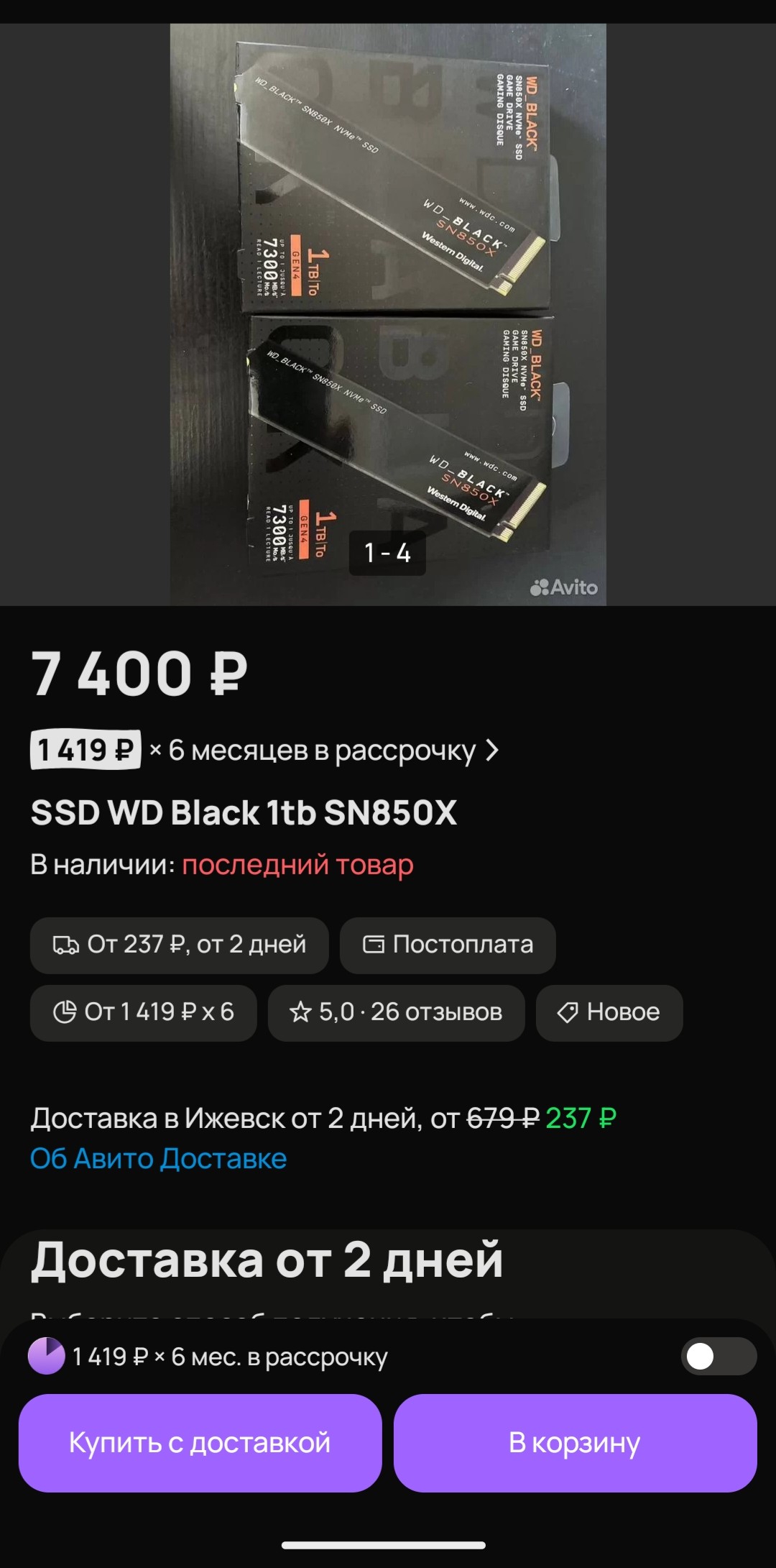This screenshot has height=1568, width=776.
Task: Tap the Купить с доставкой button
Action: 200,1443
